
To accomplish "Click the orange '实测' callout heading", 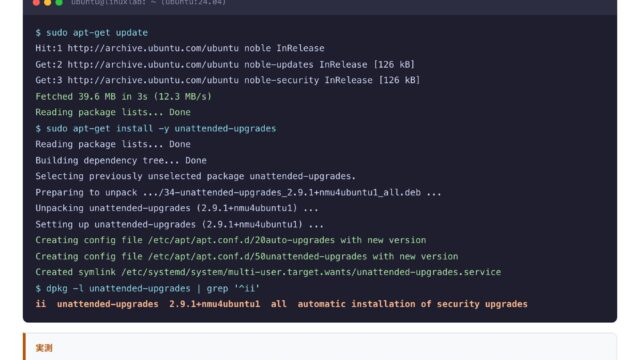I will pos(44,348).
